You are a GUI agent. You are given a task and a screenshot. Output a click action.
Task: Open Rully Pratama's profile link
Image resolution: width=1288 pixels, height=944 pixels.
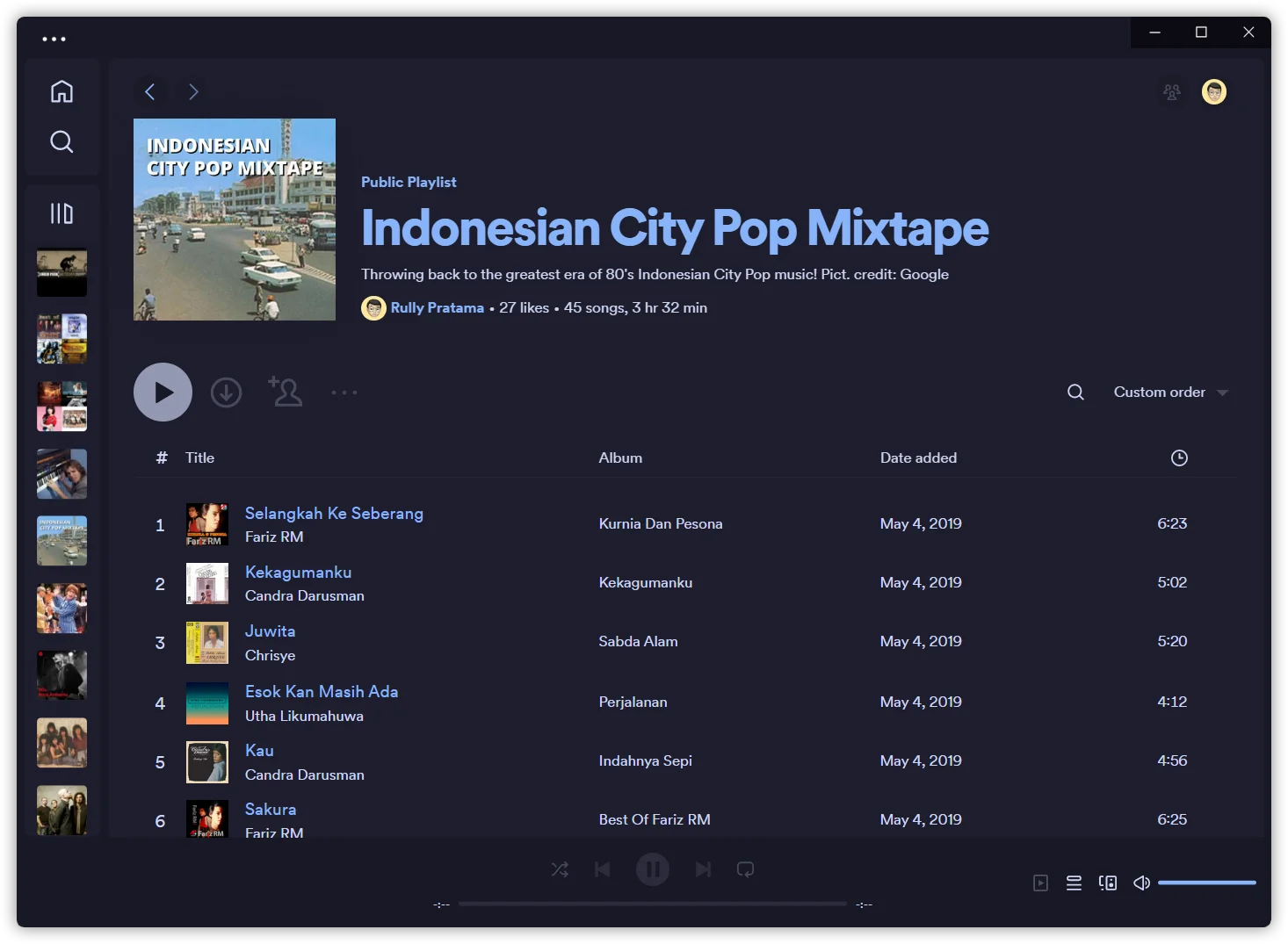437,308
